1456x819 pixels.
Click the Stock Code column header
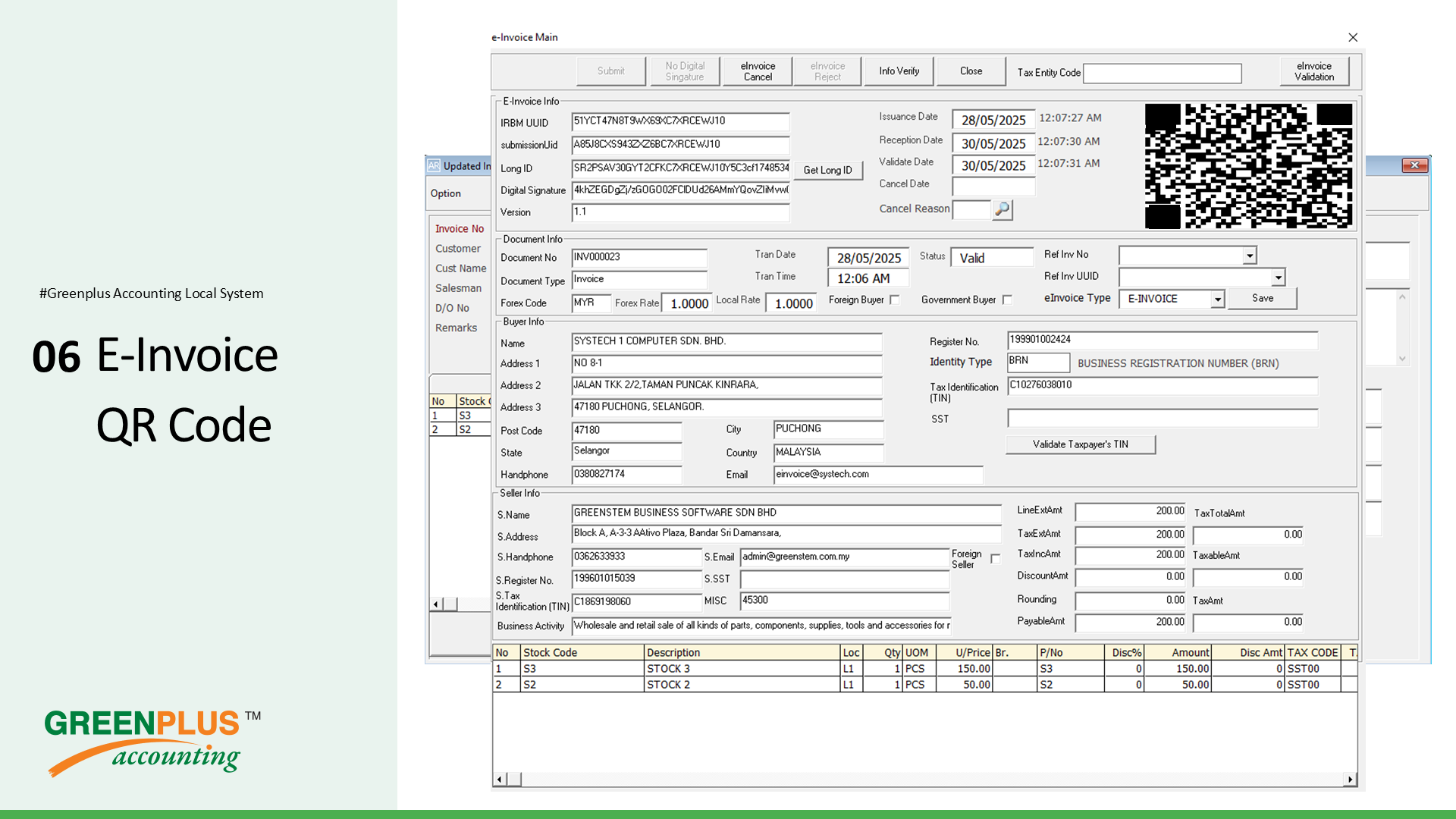[582, 653]
